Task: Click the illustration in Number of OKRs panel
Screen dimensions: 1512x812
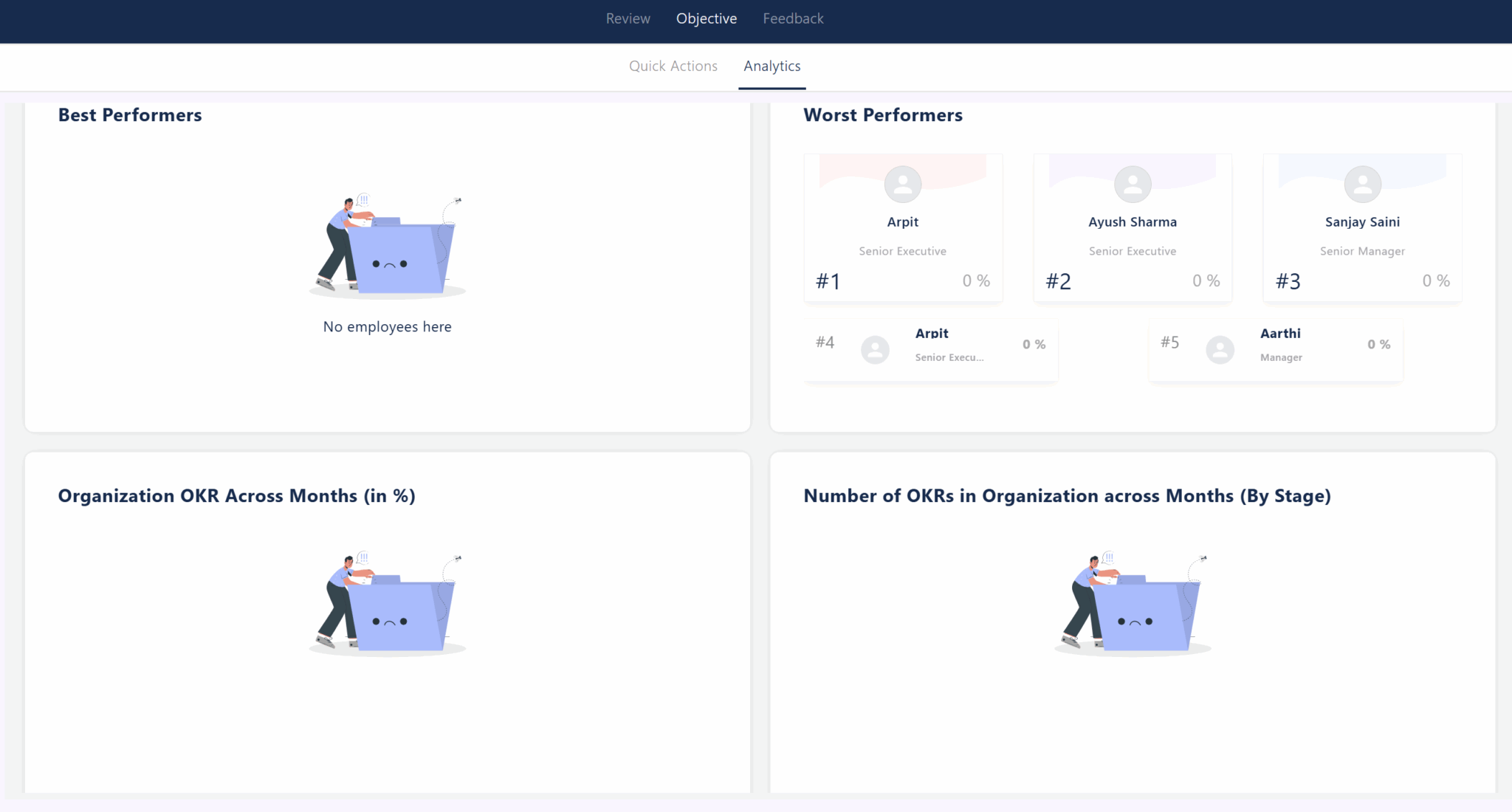Action: (x=1133, y=602)
